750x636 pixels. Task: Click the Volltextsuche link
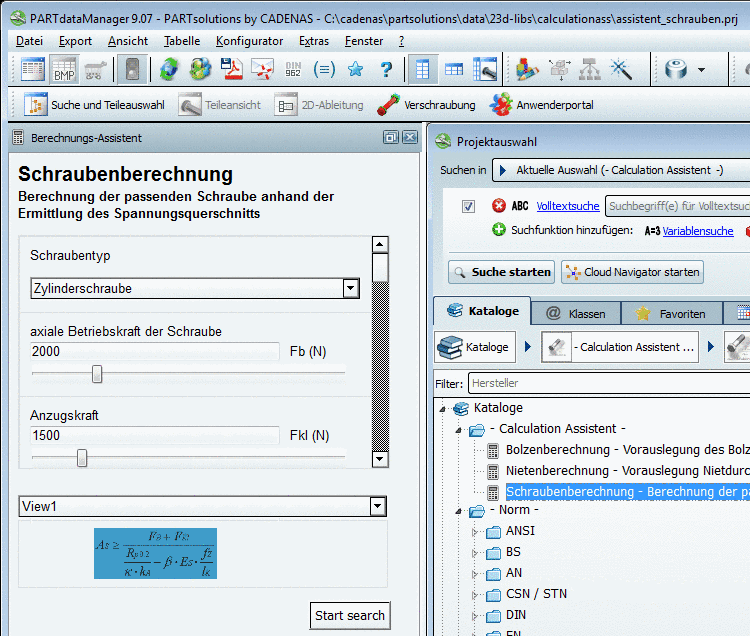click(x=568, y=206)
